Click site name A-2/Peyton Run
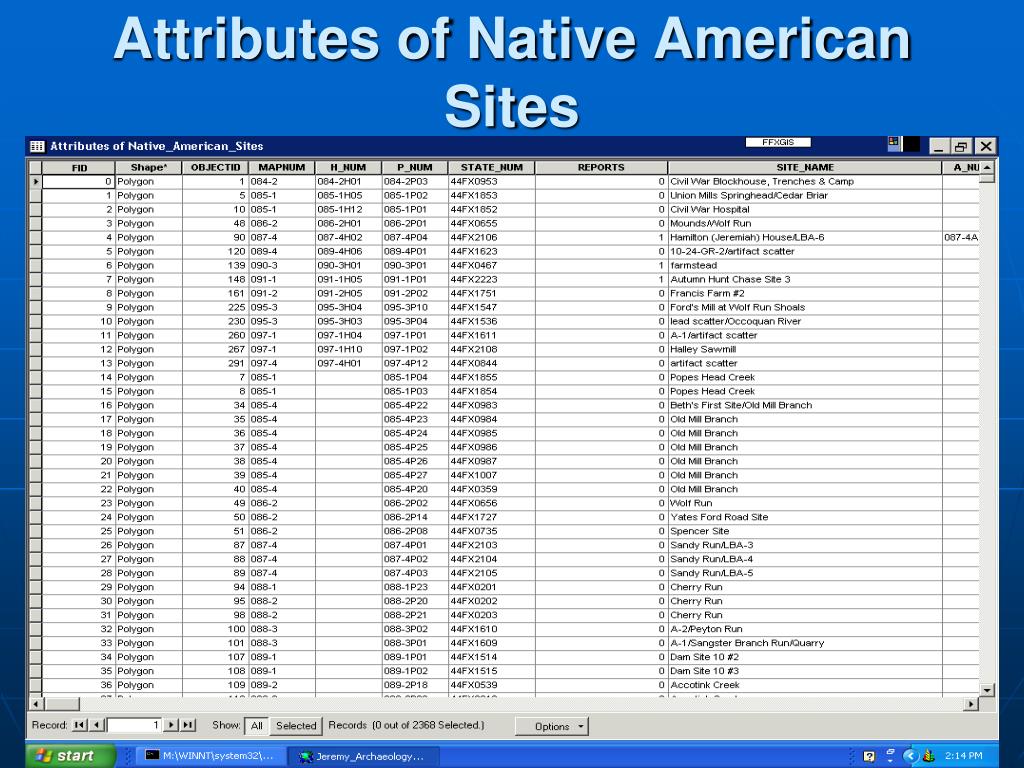Screen dimensions: 1024x768 pos(706,629)
